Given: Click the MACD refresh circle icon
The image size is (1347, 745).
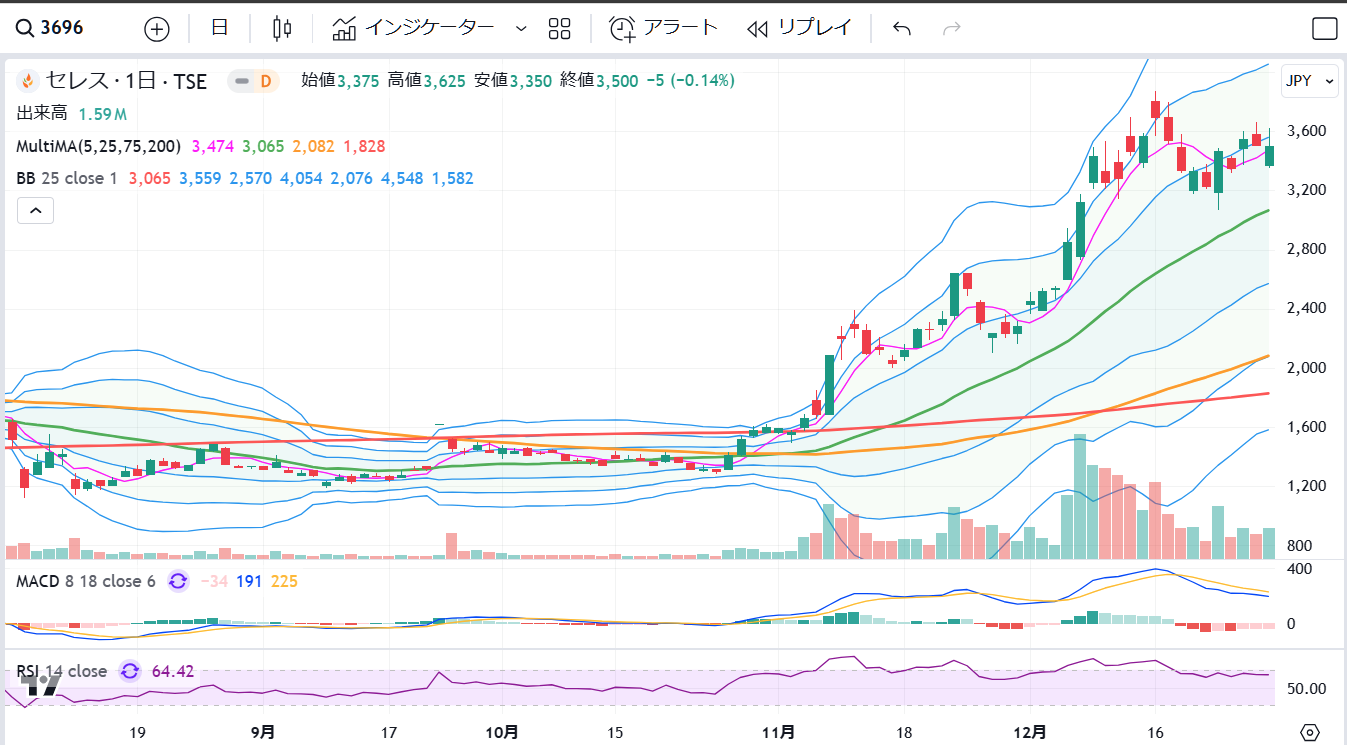Looking at the screenshot, I should point(178,581).
